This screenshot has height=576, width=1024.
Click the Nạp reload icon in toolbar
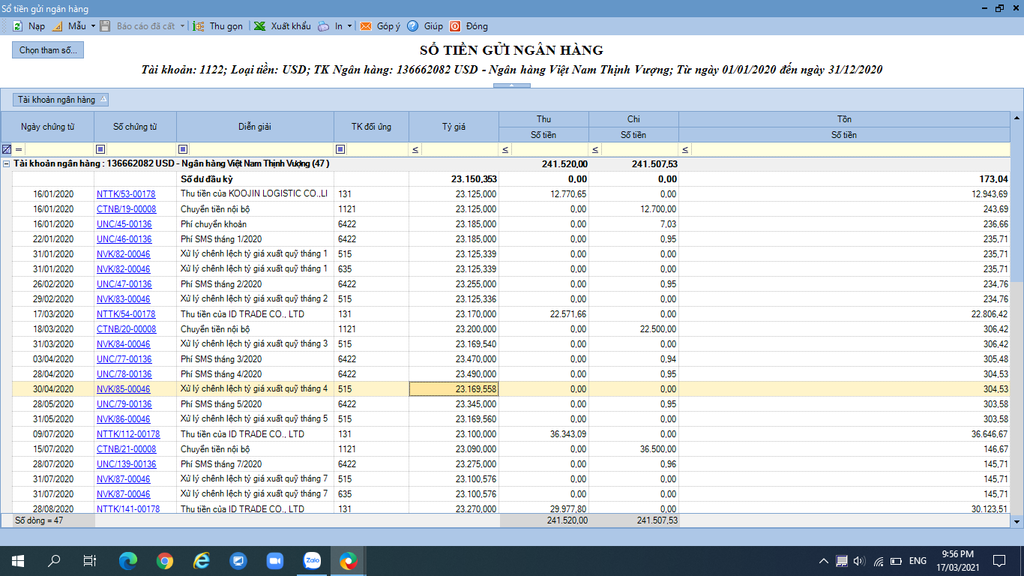click(18, 26)
